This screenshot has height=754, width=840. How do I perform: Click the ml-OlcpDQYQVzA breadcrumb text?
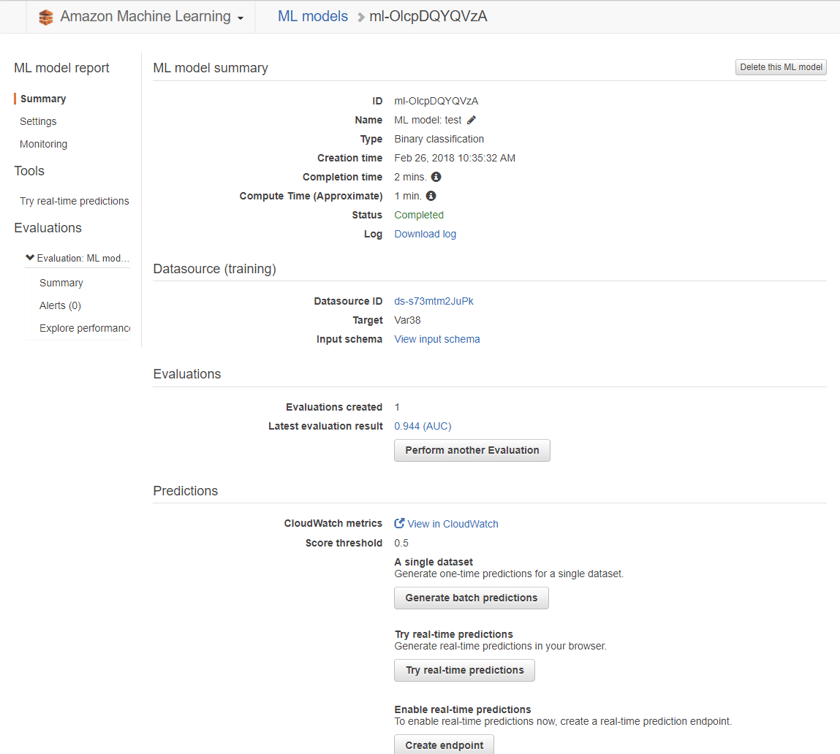(429, 16)
